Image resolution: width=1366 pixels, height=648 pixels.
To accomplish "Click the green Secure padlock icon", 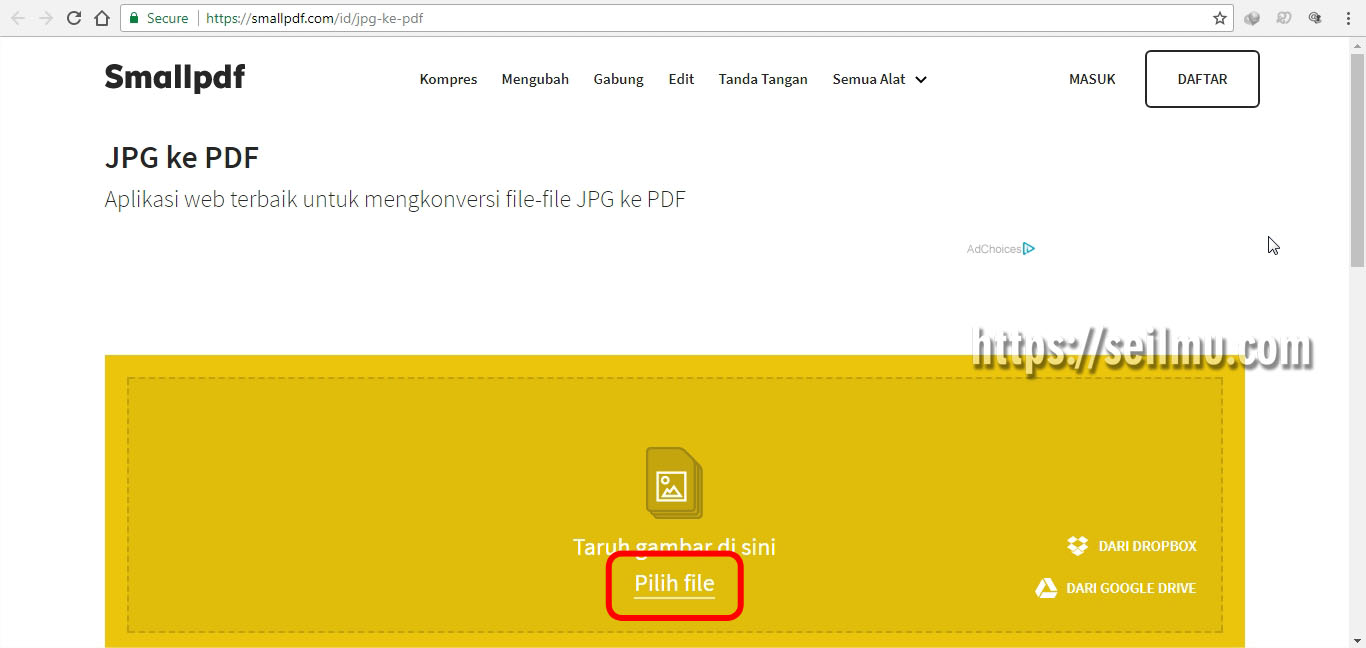I will (x=134, y=18).
